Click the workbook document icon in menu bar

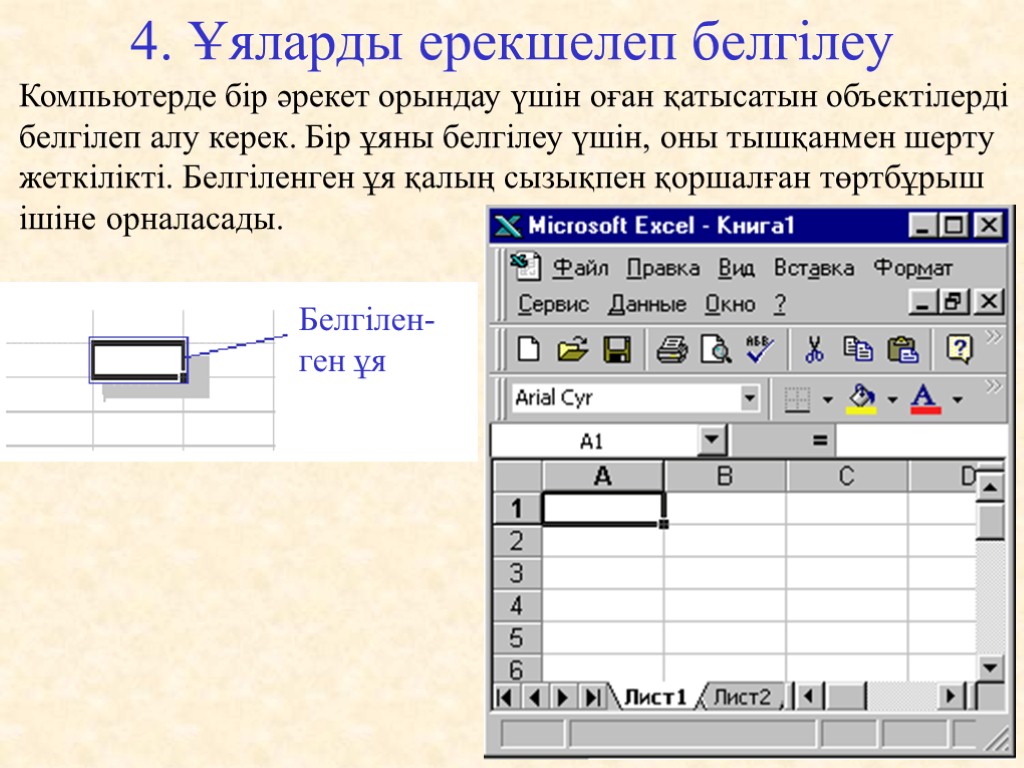coord(526,266)
